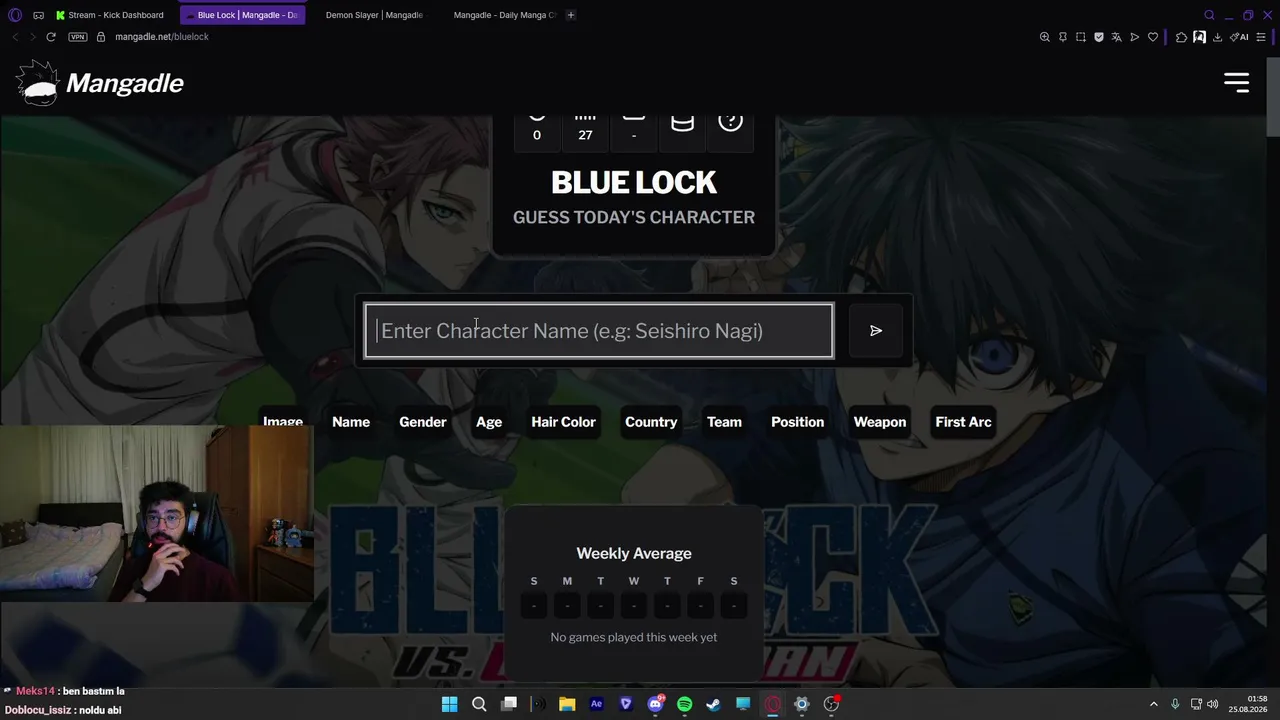Screen dimensions: 1280x720
Task: Switch to the Stream - Kick Dashboard tab
Action: pos(110,15)
